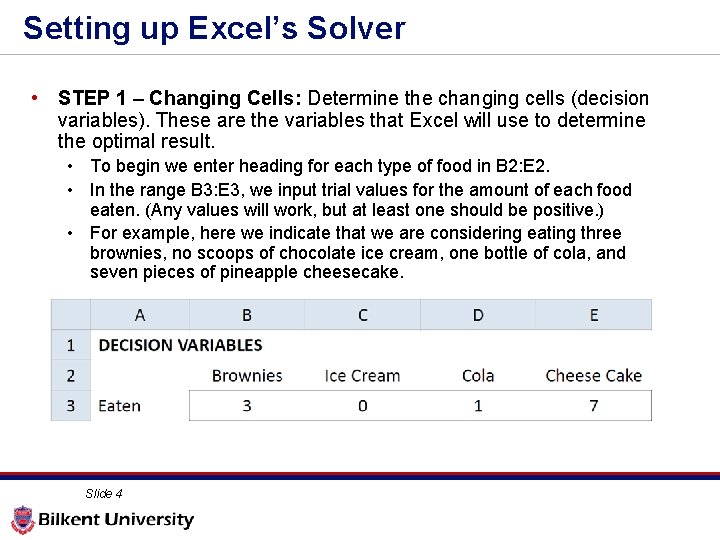Select column A header in spreadsheet
The width and height of the screenshot is (720, 540).
(139, 315)
